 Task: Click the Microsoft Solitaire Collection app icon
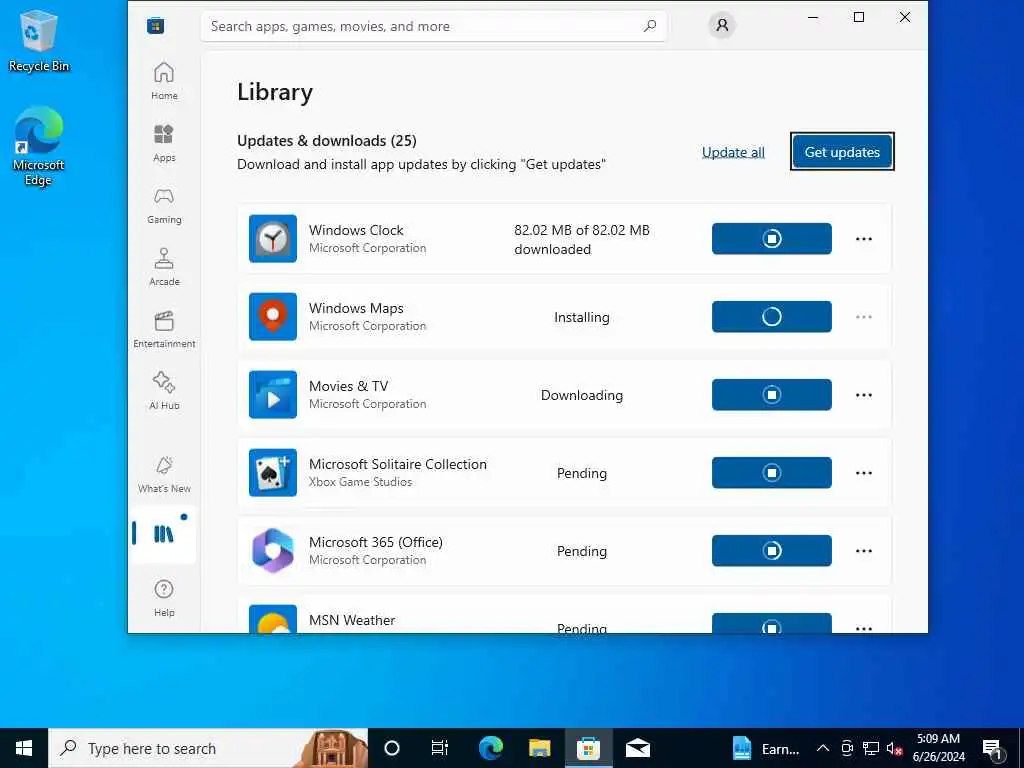point(273,473)
